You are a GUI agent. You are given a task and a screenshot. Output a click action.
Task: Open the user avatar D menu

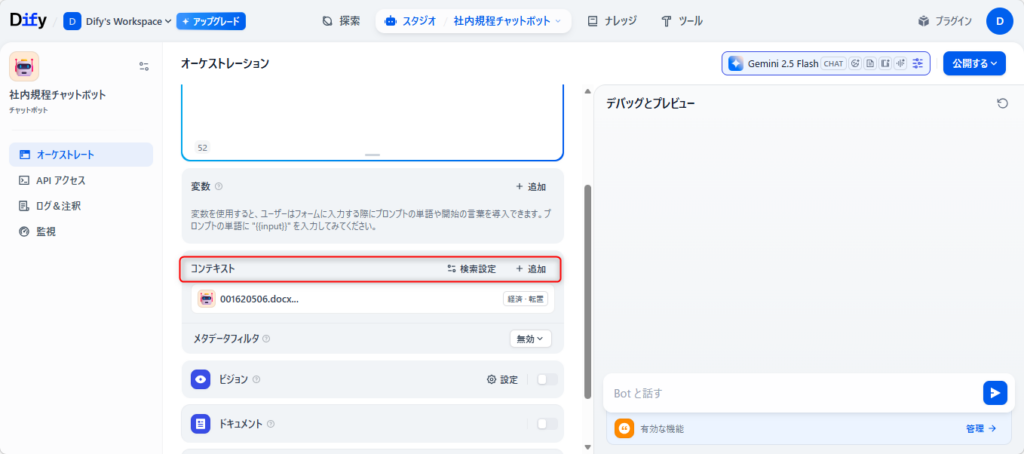click(x=1000, y=21)
